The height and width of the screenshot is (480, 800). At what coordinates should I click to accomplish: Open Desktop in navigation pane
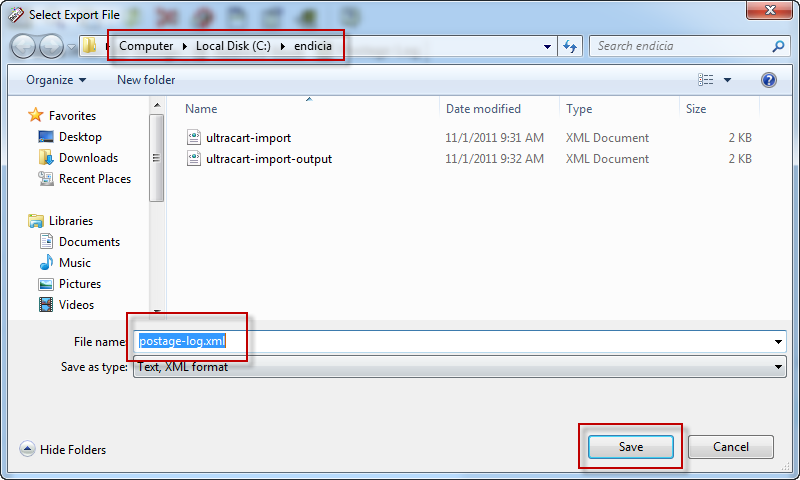coord(80,137)
